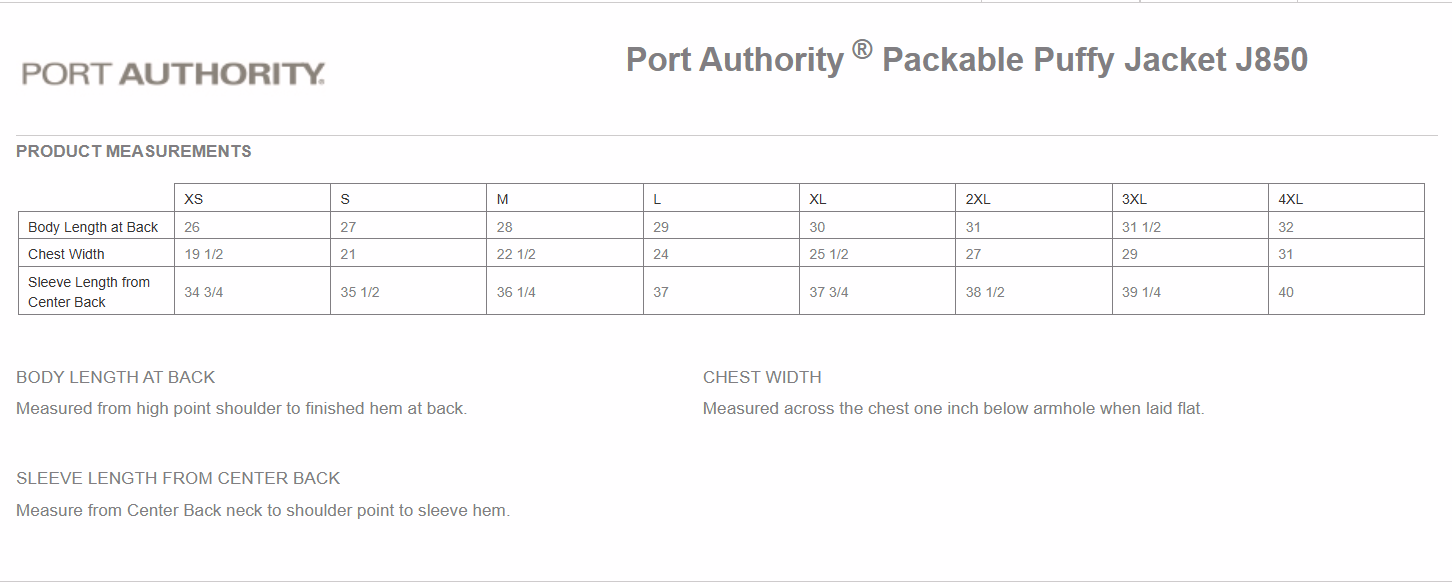Screen dimensions: 1452x583
Task: Click the S sleeve length cell 35 1/2
Action: pyautogui.click(x=360, y=292)
